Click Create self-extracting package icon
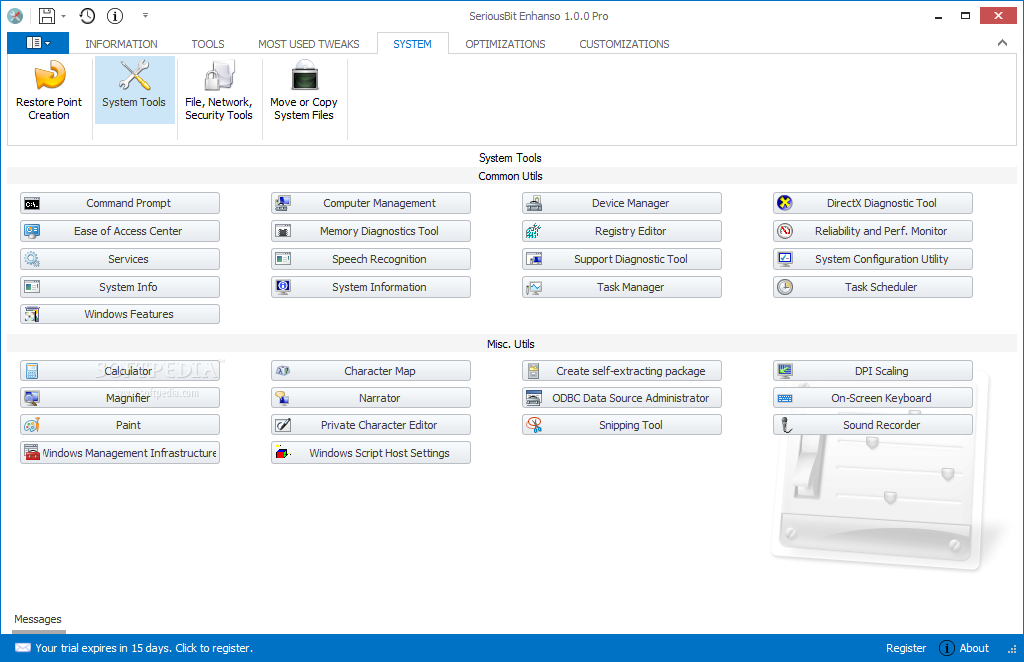 (534, 371)
